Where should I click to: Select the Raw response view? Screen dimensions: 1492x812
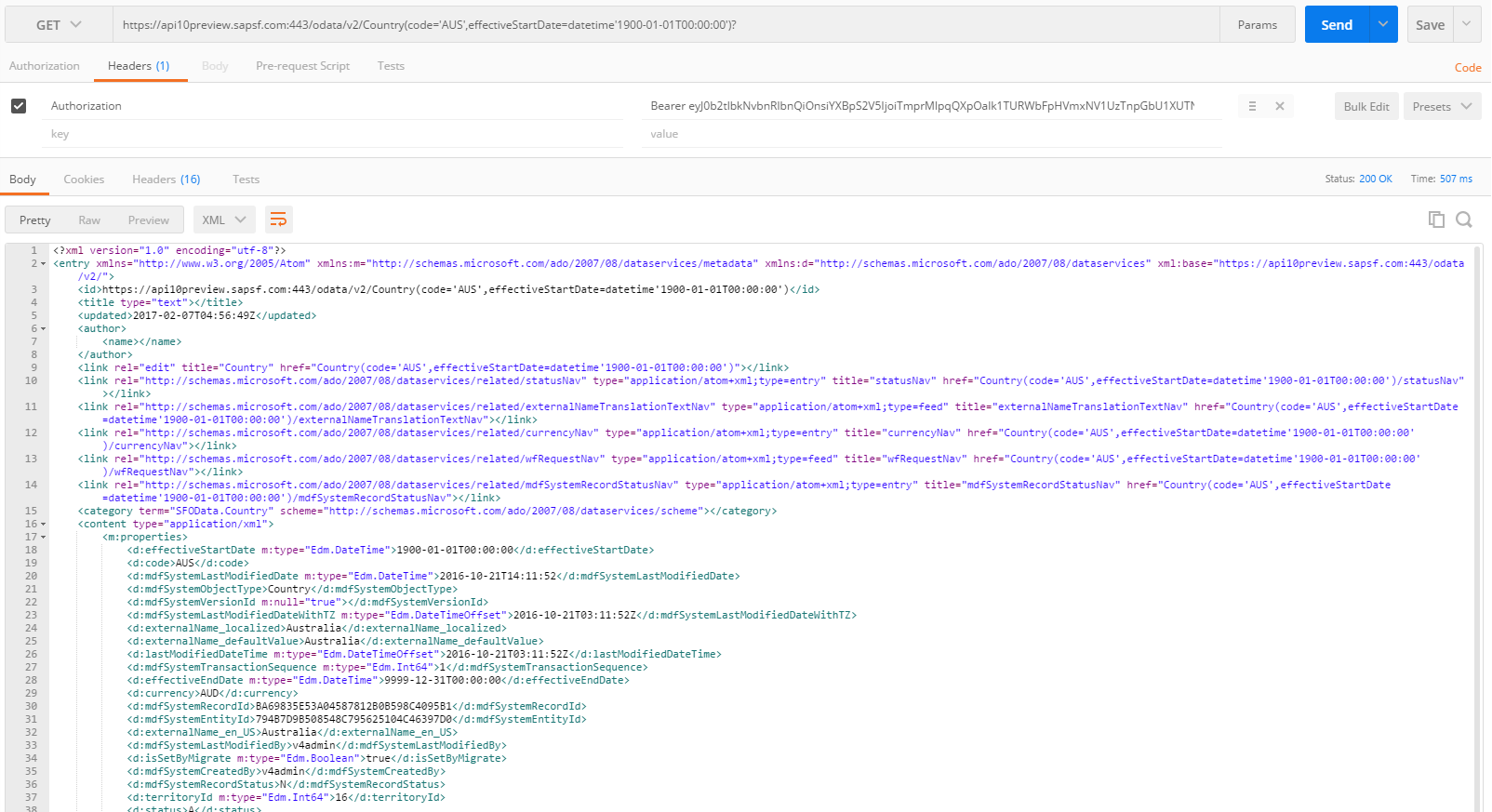click(x=89, y=220)
